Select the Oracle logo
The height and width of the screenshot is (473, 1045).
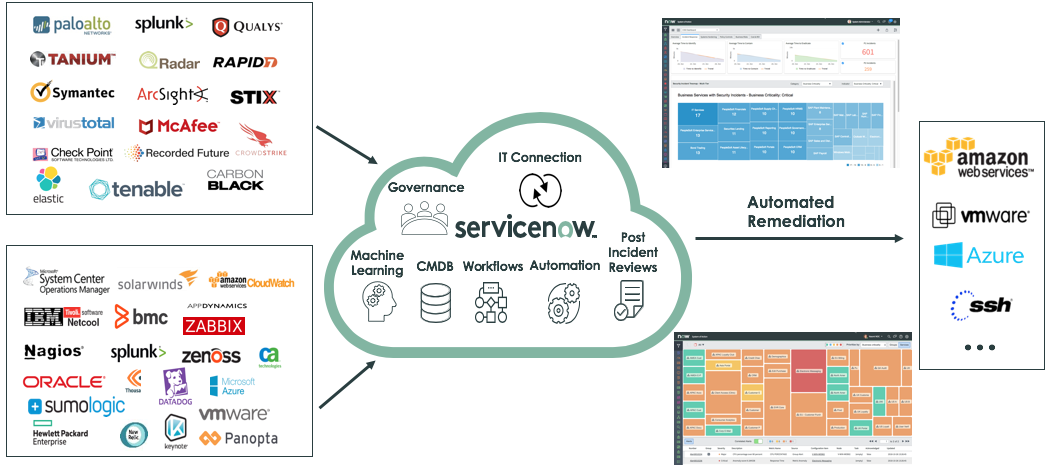point(64,382)
